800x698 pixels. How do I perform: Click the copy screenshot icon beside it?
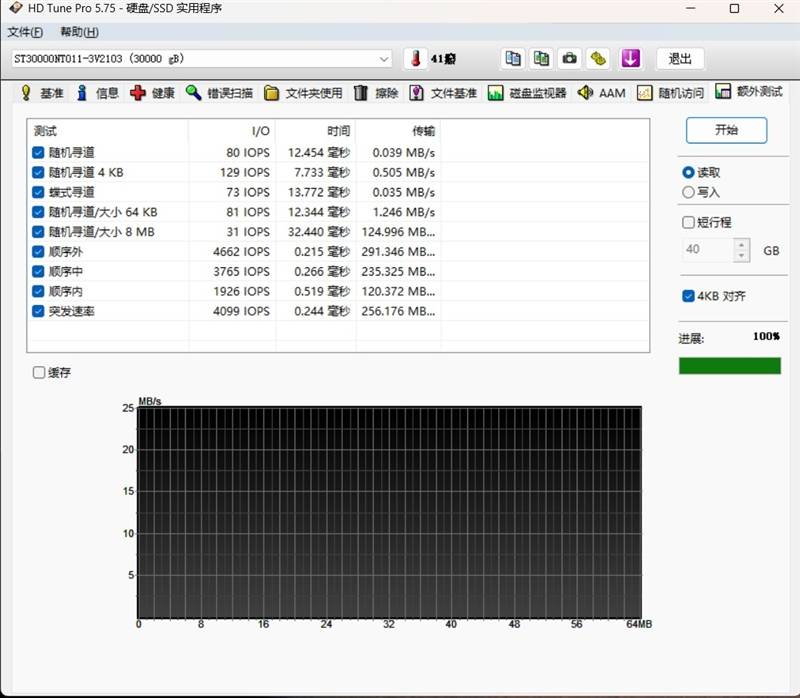click(541, 59)
